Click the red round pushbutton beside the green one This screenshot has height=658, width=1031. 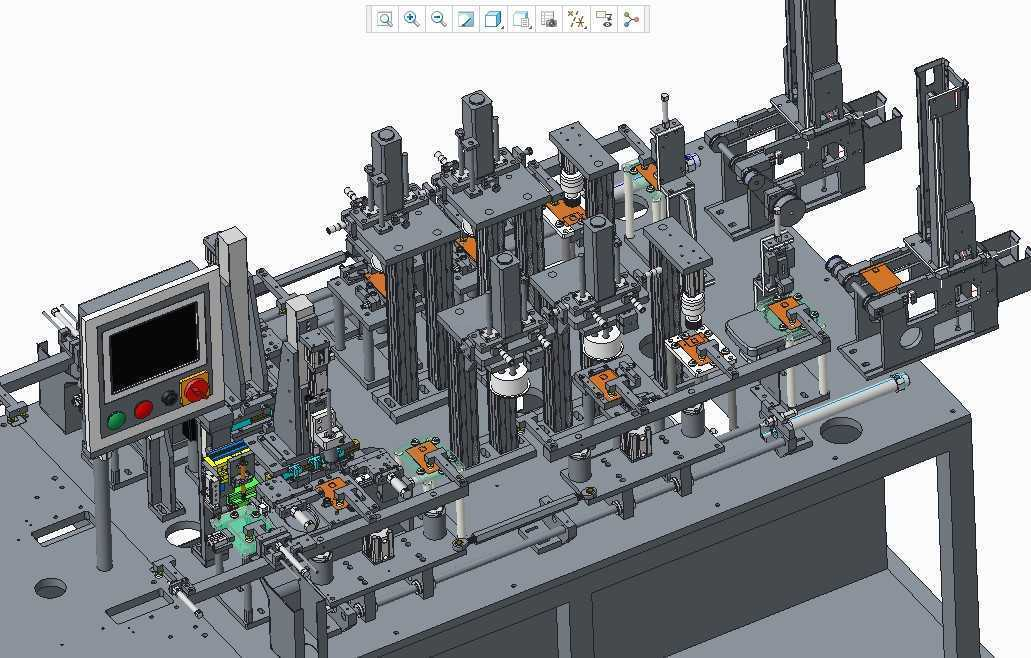click(x=144, y=409)
